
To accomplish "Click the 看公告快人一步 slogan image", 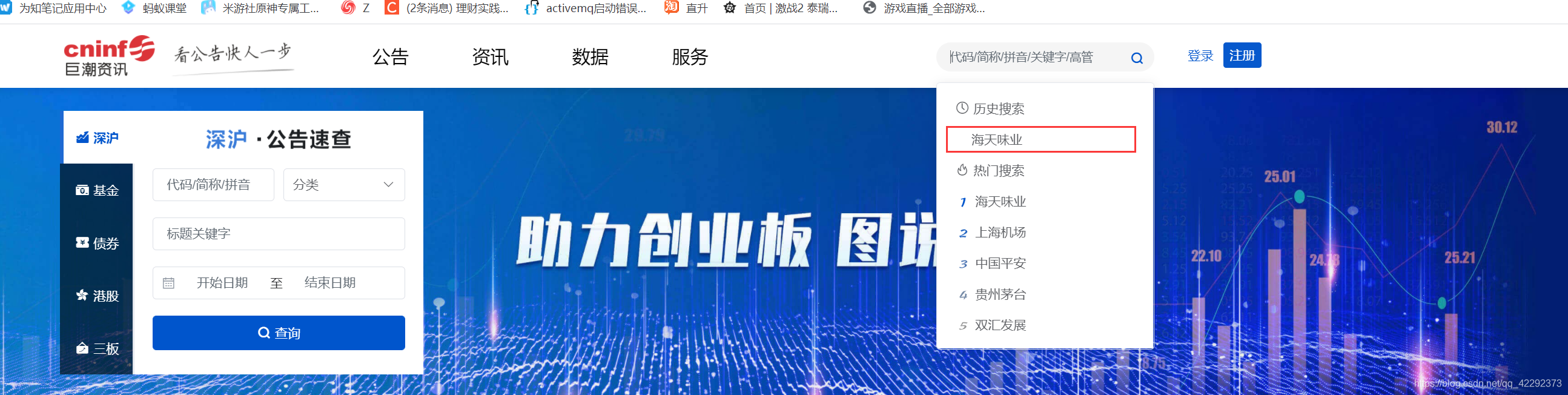I will (233, 59).
